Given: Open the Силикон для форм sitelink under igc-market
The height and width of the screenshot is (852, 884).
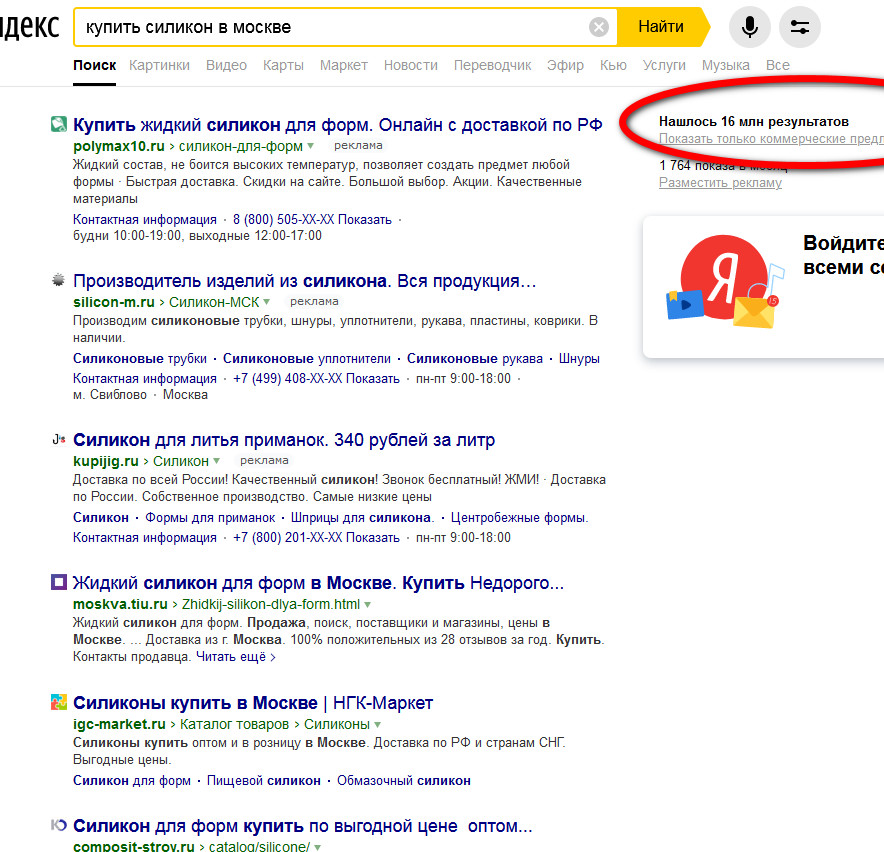Looking at the screenshot, I should (x=131, y=781).
